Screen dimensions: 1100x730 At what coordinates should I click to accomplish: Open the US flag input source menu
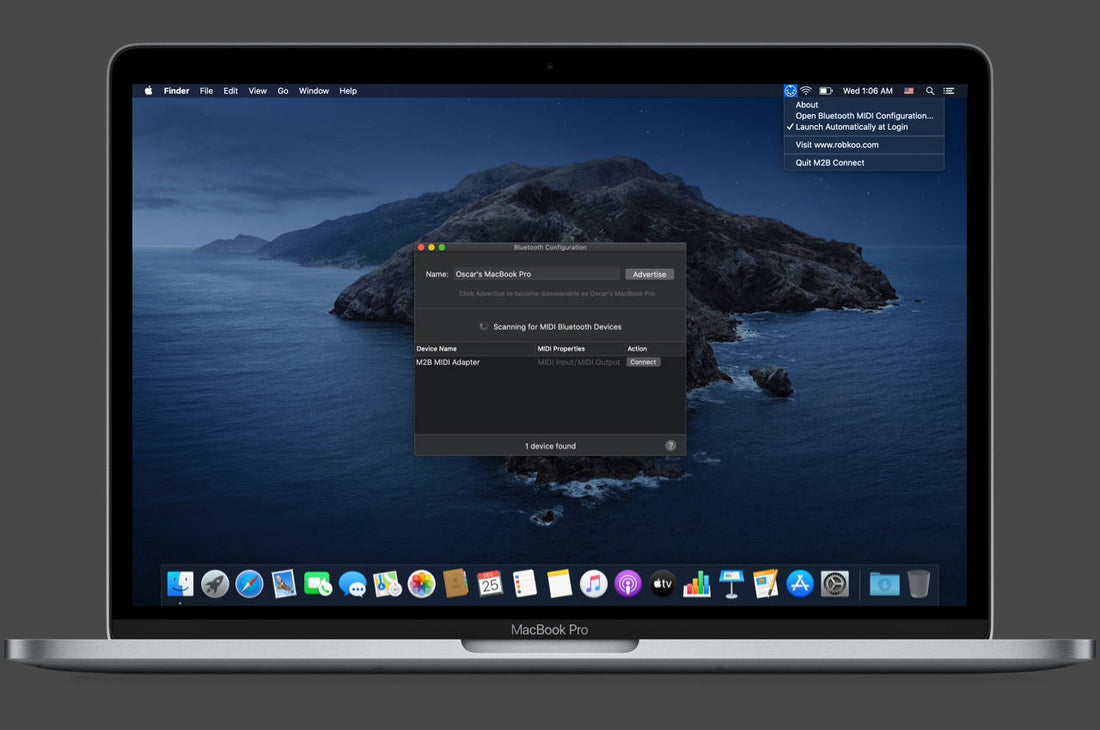click(x=909, y=91)
